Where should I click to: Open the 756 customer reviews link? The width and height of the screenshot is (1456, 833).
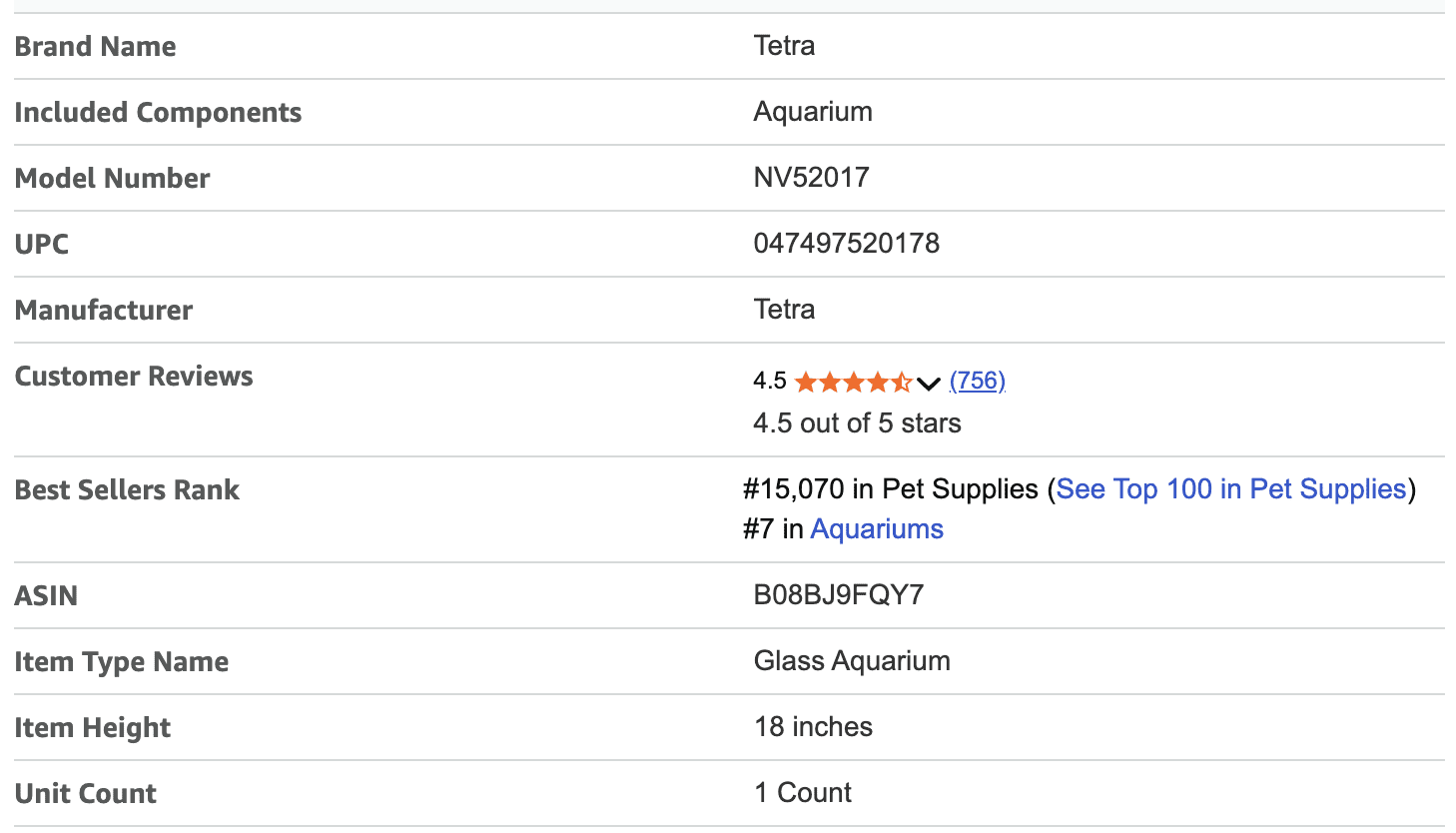[x=977, y=381]
